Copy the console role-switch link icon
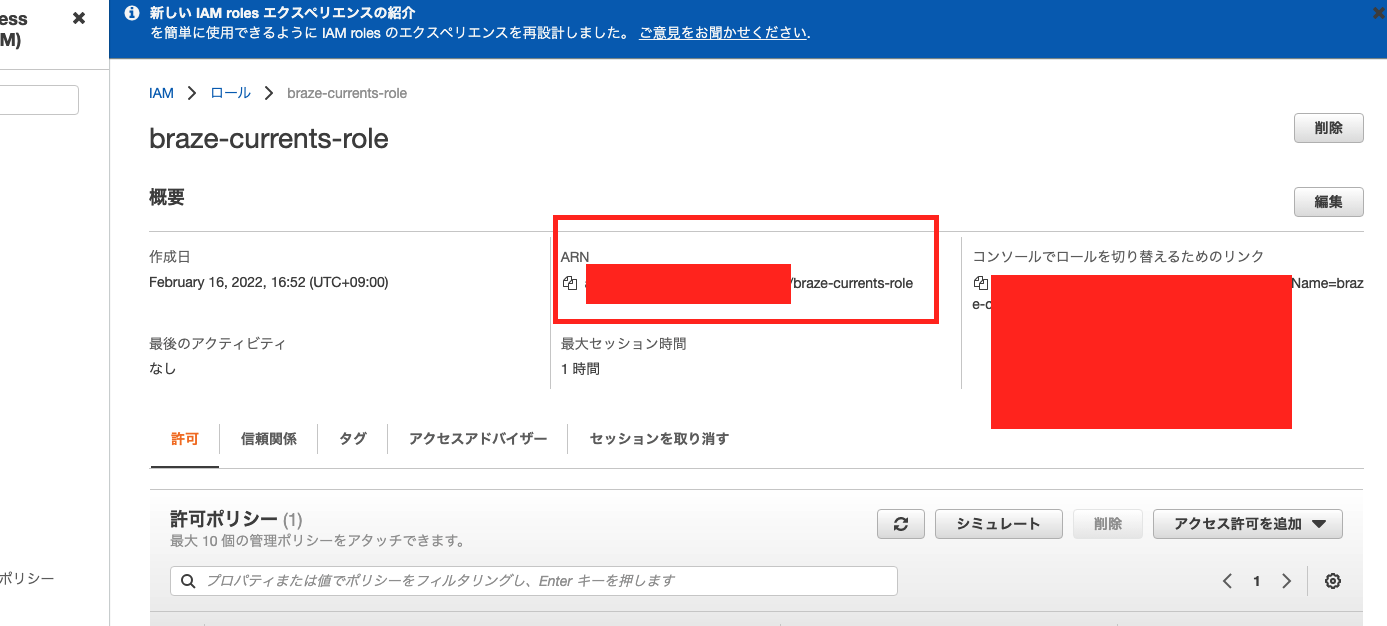Viewport: 1387px width, 626px height. coord(981,283)
